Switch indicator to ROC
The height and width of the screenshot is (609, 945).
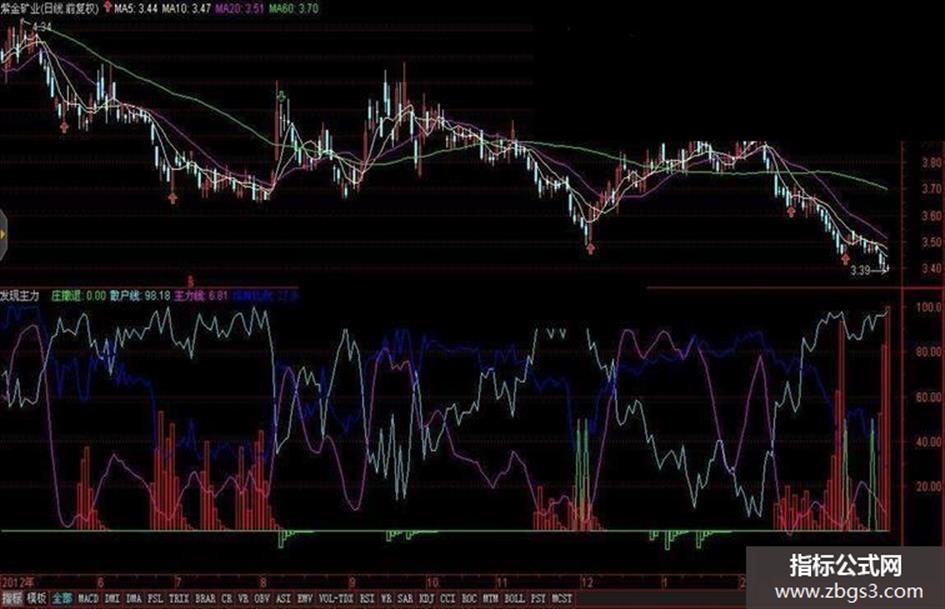point(469,599)
